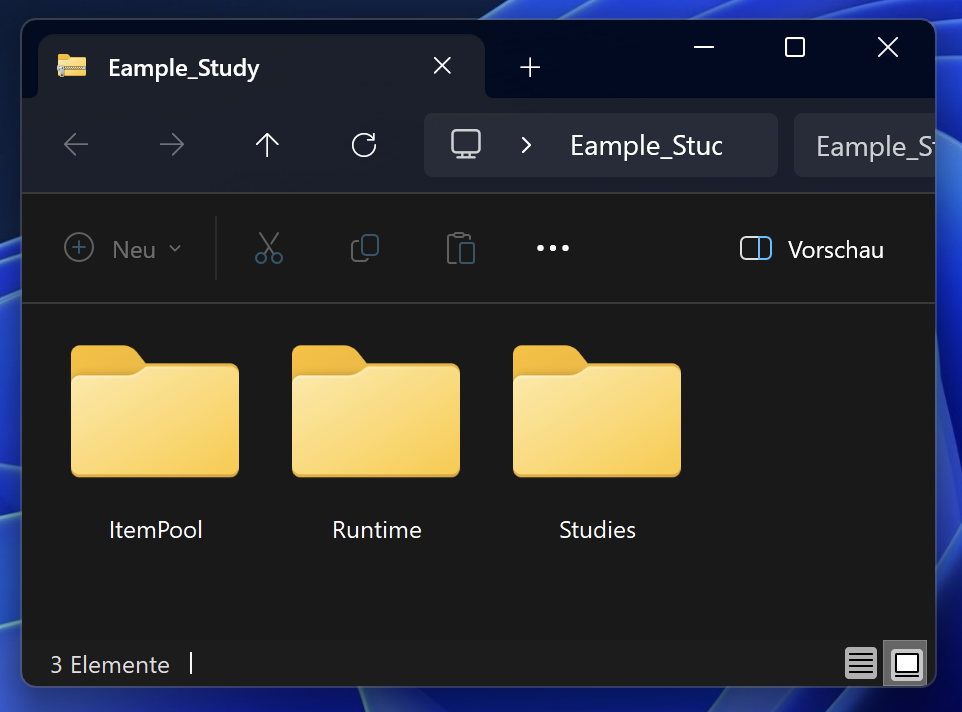Click the Studies folder name

coord(598,530)
